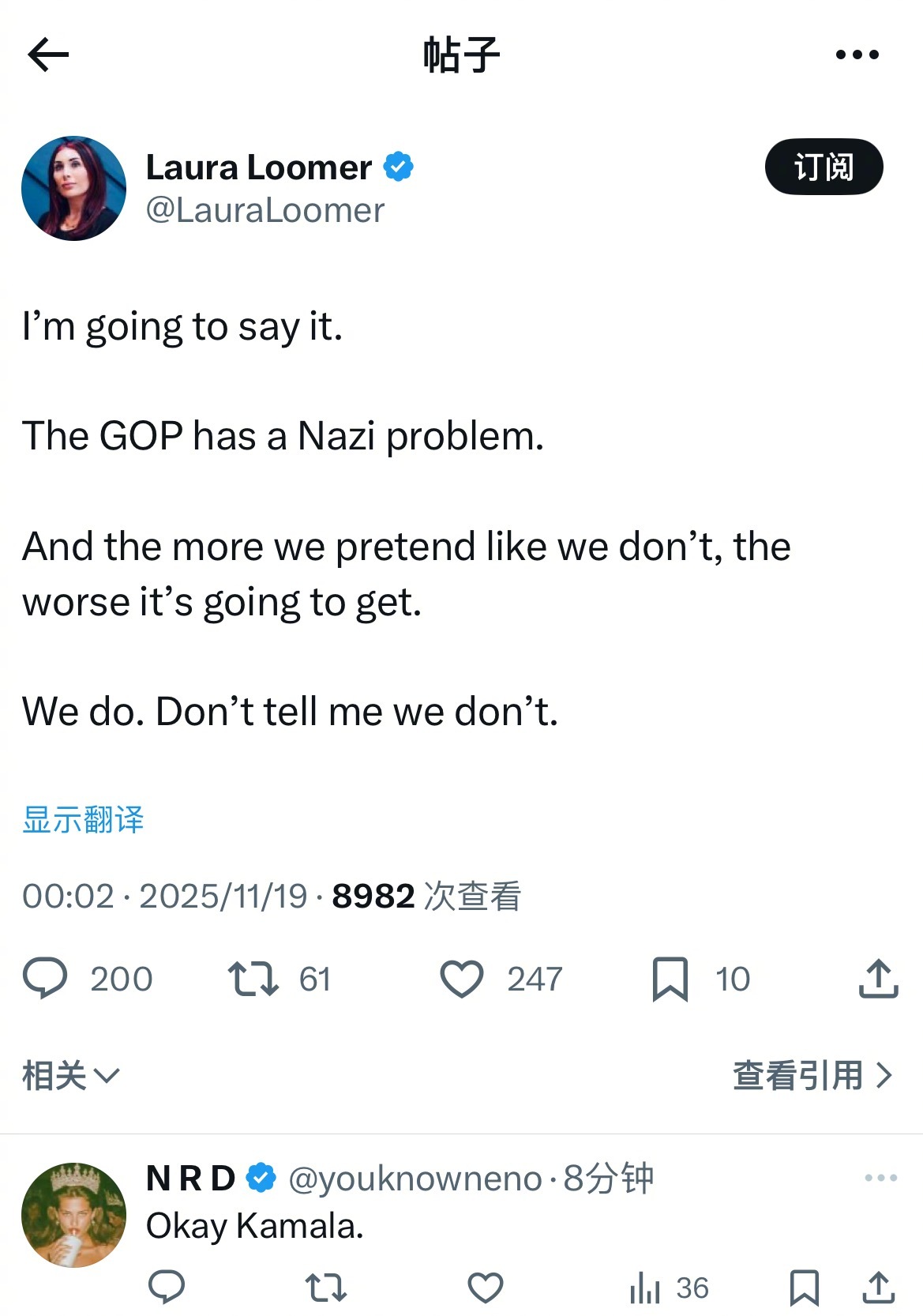Open the @LauraLoomer handle link
This screenshot has height=1316, width=923.
click(265, 211)
